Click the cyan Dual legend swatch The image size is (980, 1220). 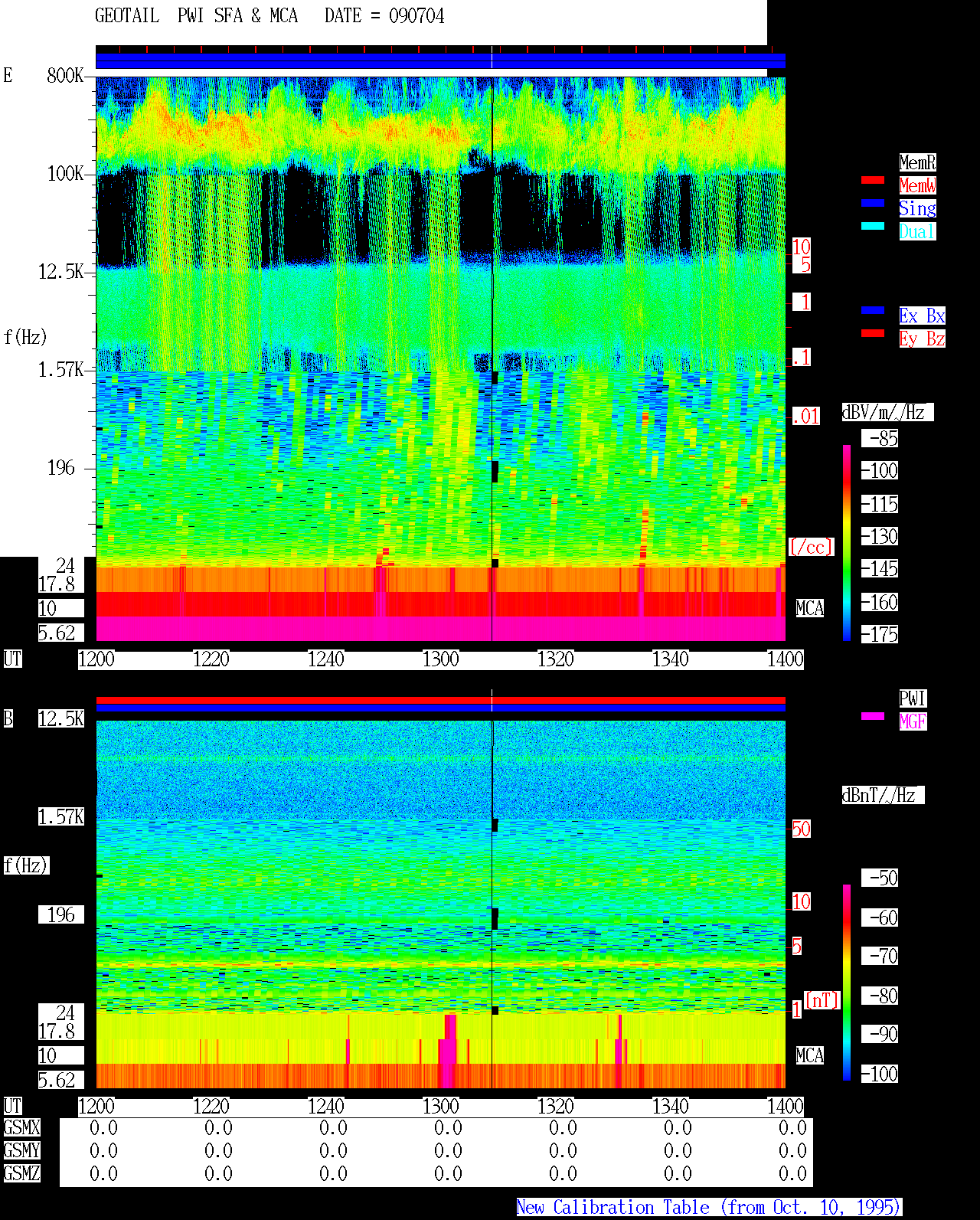[x=873, y=226]
